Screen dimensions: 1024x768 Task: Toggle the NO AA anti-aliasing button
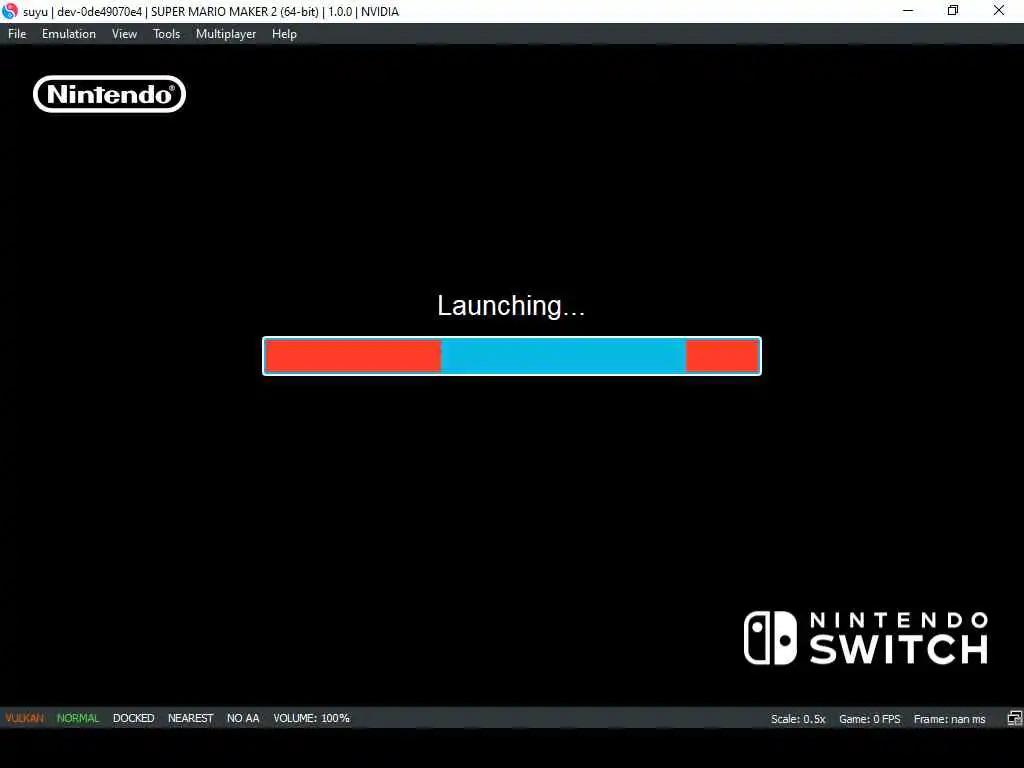[x=243, y=718]
